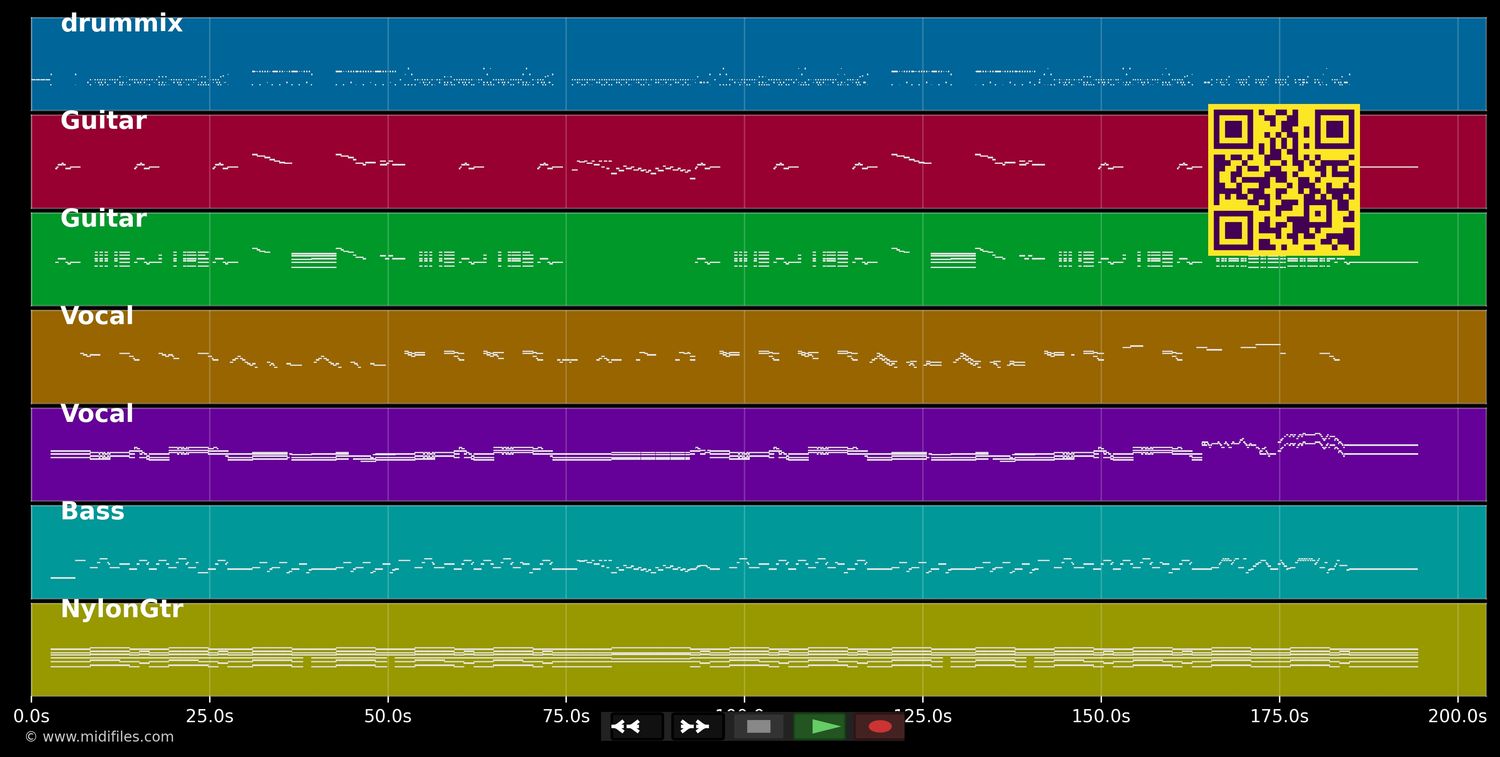Jump playhead to the 100.0s timeline mark
Screen dimensions: 1500x757
[744, 716]
